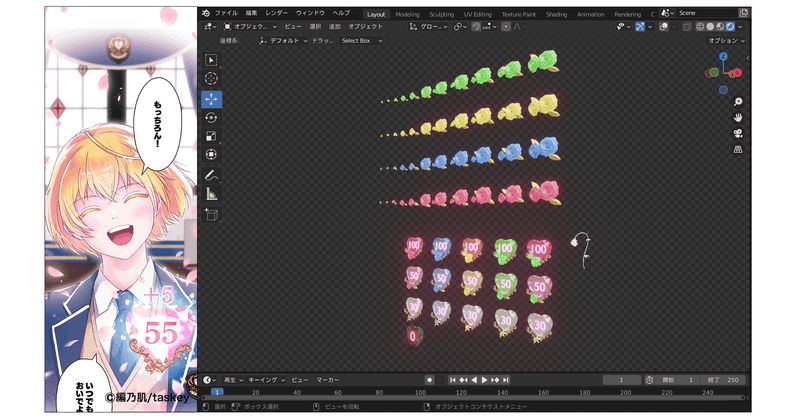This screenshot has width=800, height=419.
Task: Switch to rendered viewport shading
Action: 730,27
